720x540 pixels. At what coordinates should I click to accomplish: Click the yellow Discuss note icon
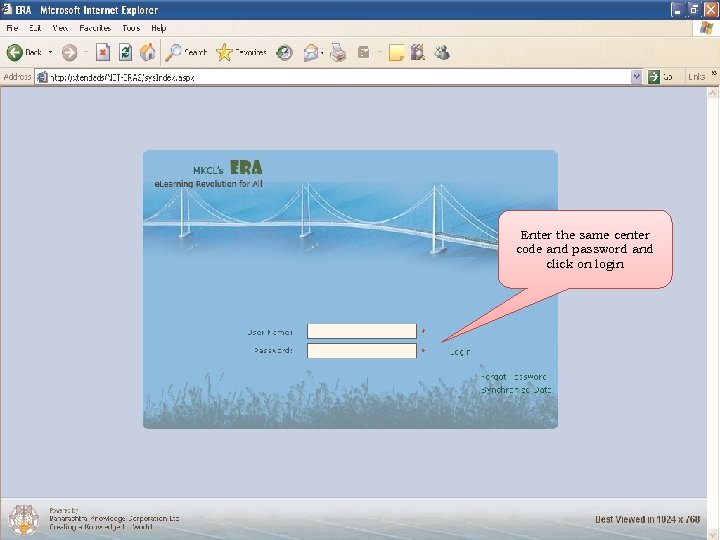396,52
